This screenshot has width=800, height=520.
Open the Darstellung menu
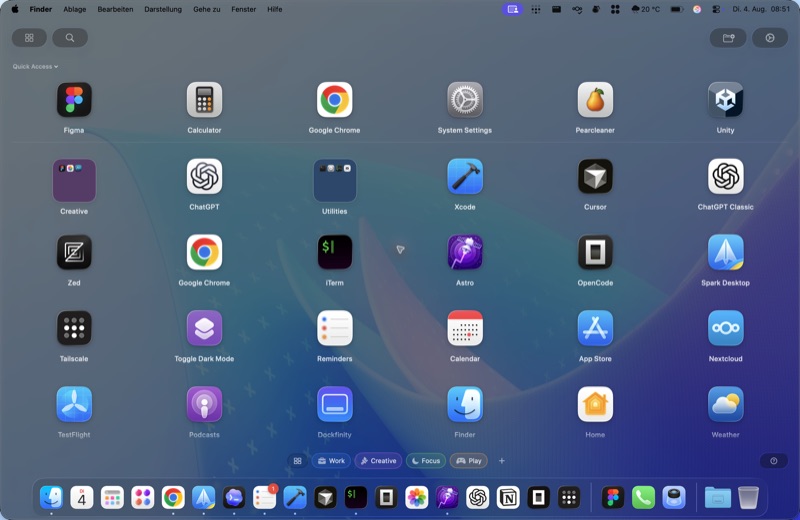click(163, 9)
